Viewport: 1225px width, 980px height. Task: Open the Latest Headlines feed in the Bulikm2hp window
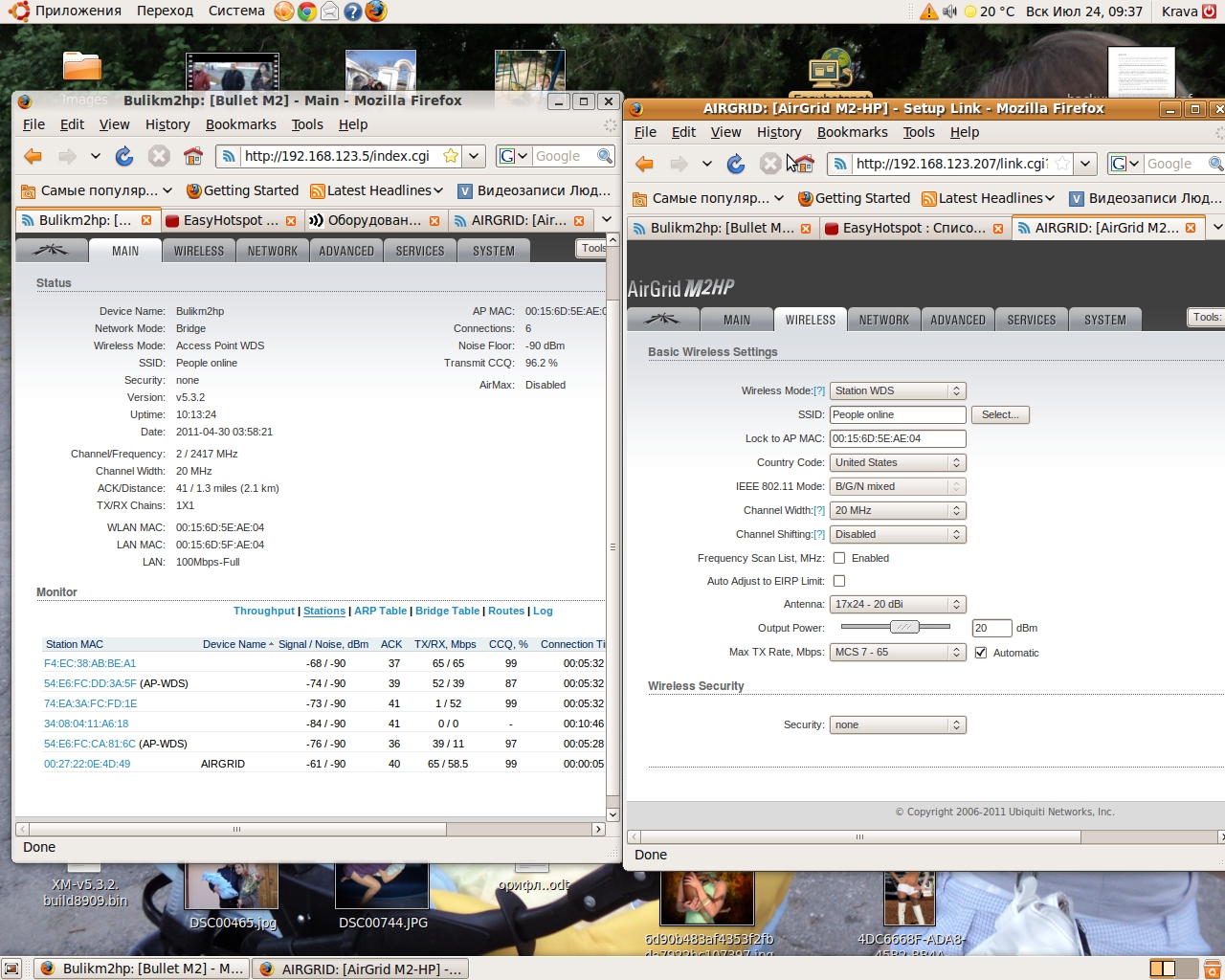point(377,190)
